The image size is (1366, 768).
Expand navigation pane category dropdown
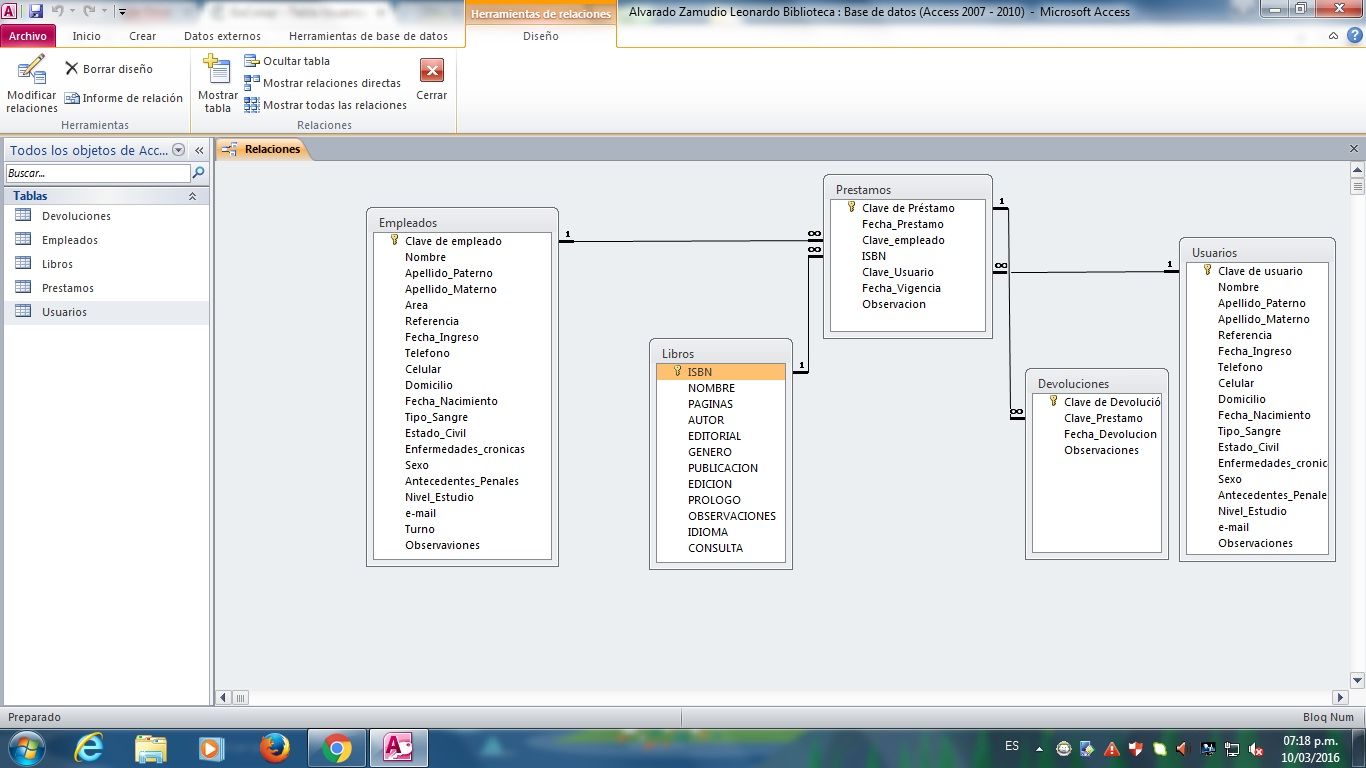[179, 150]
